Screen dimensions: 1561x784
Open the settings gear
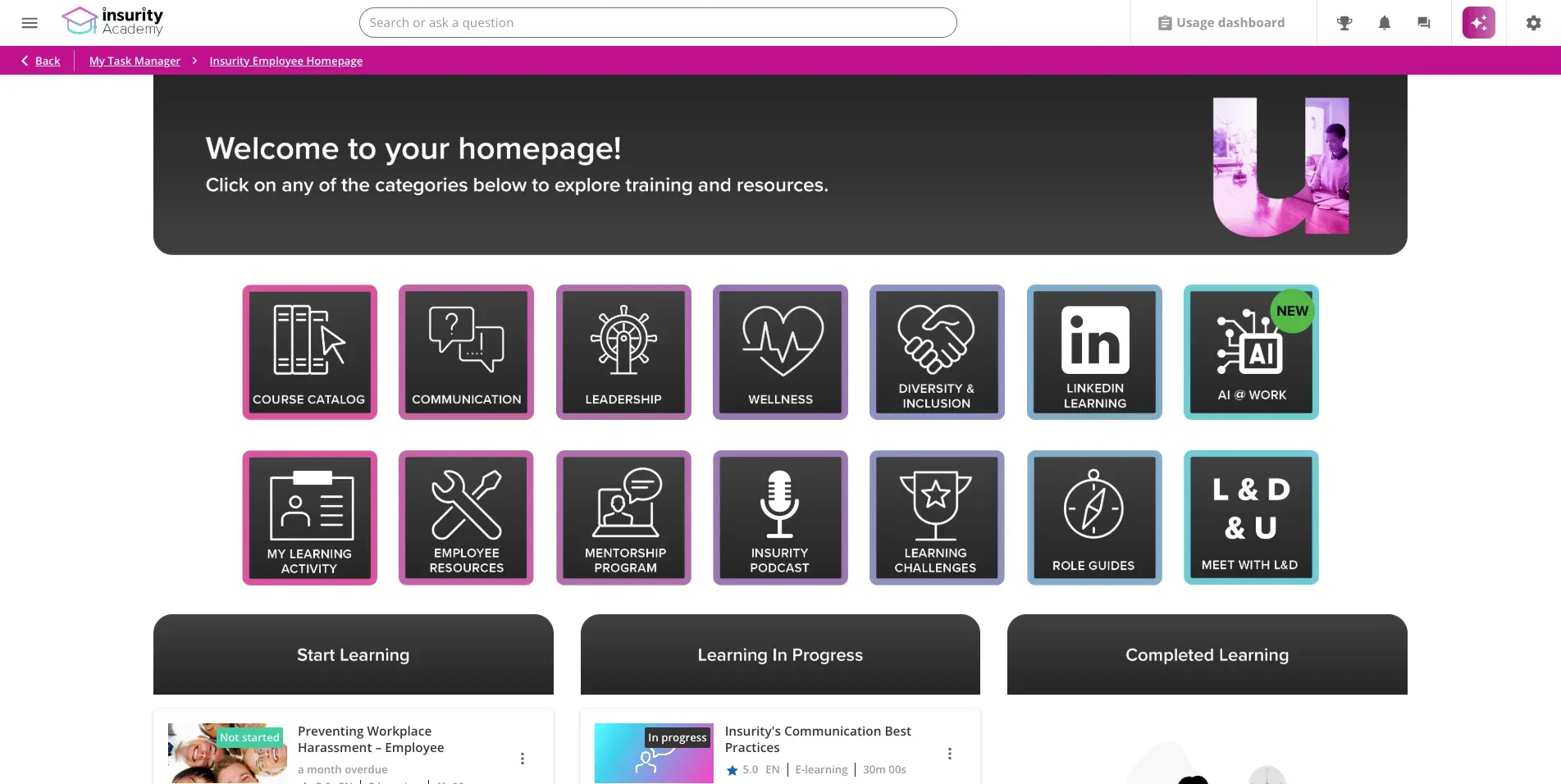point(1533,23)
